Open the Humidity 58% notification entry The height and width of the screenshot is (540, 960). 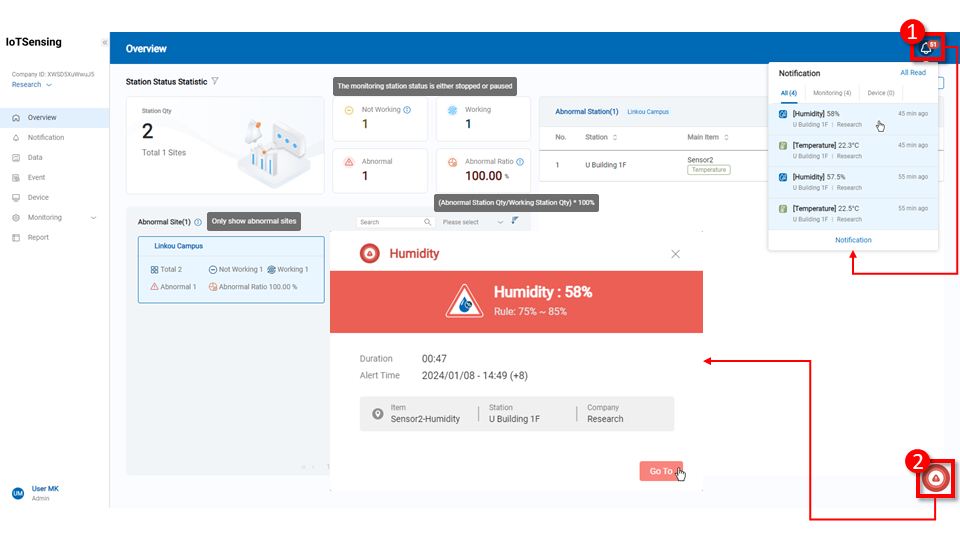click(852, 118)
